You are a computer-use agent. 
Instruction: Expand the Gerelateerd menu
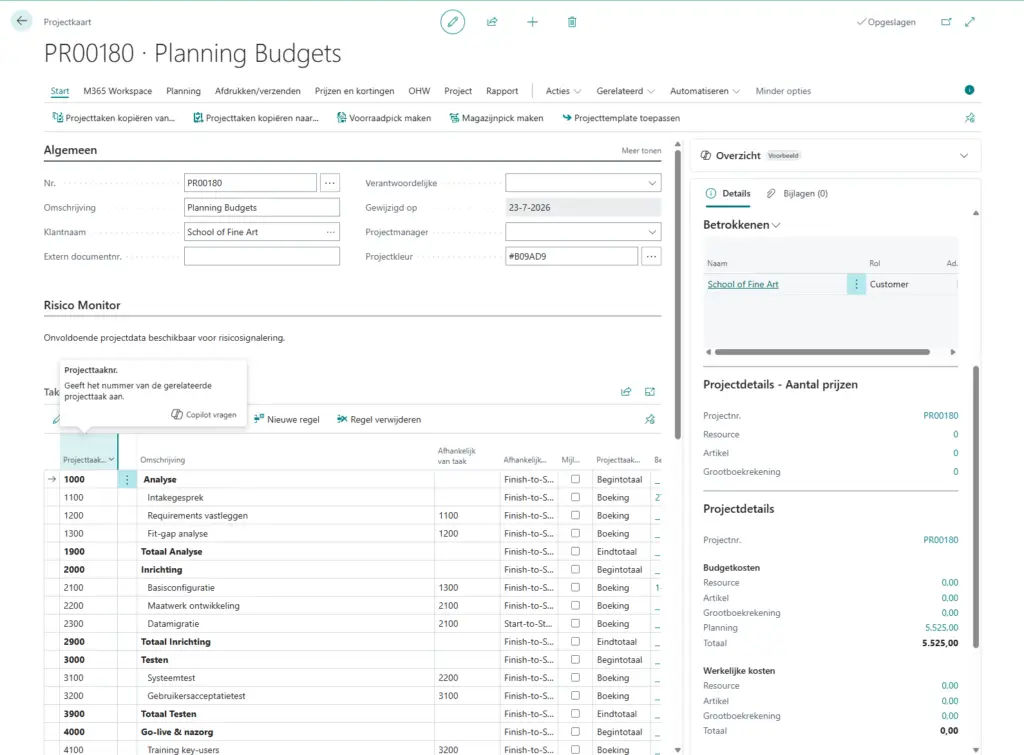tap(626, 91)
